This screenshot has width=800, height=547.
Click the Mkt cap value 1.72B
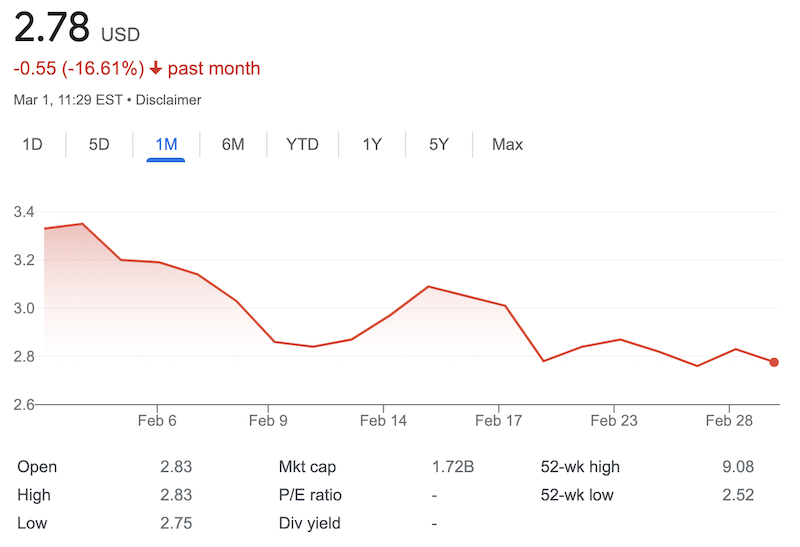453,467
